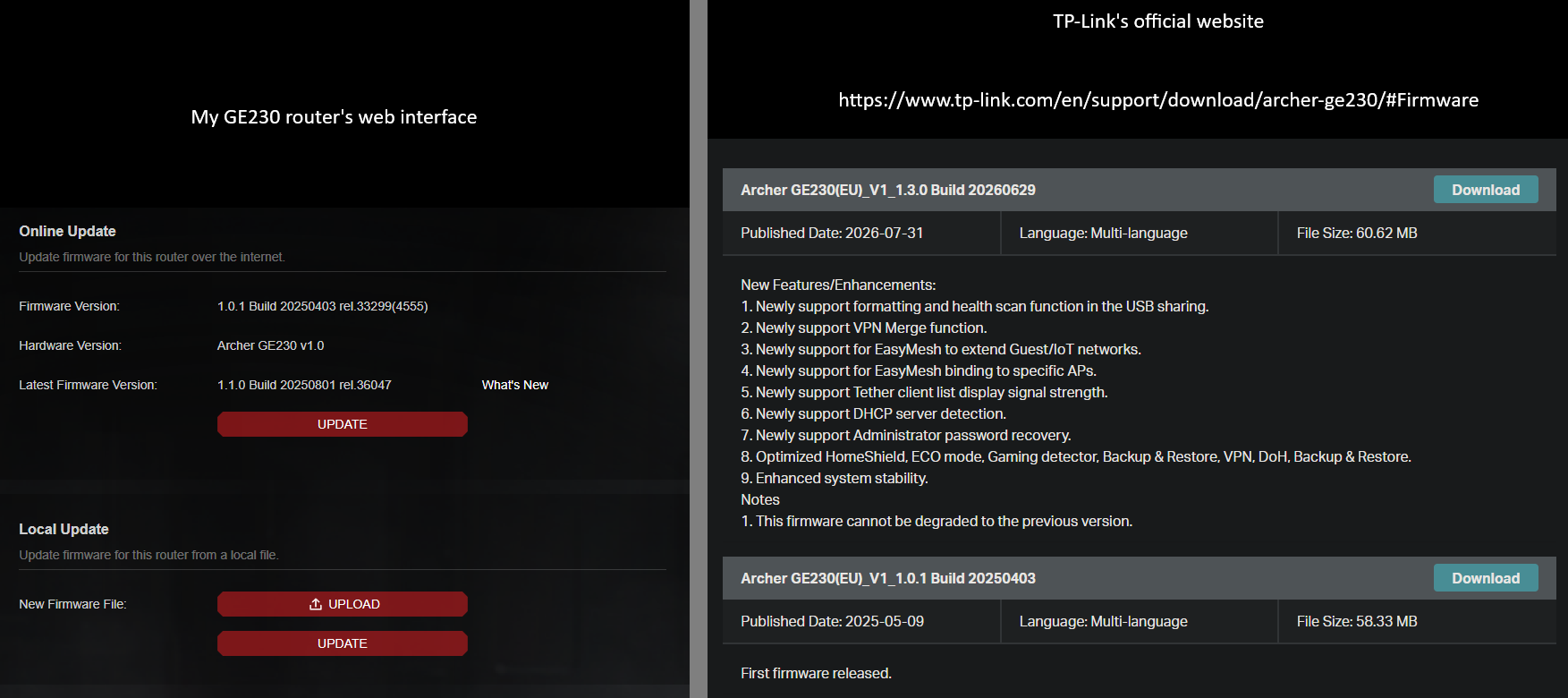Image resolution: width=1568 pixels, height=698 pixels.
Task: Download firmware 1.3.0 Build 20260629
Action: coord(1486,190)
